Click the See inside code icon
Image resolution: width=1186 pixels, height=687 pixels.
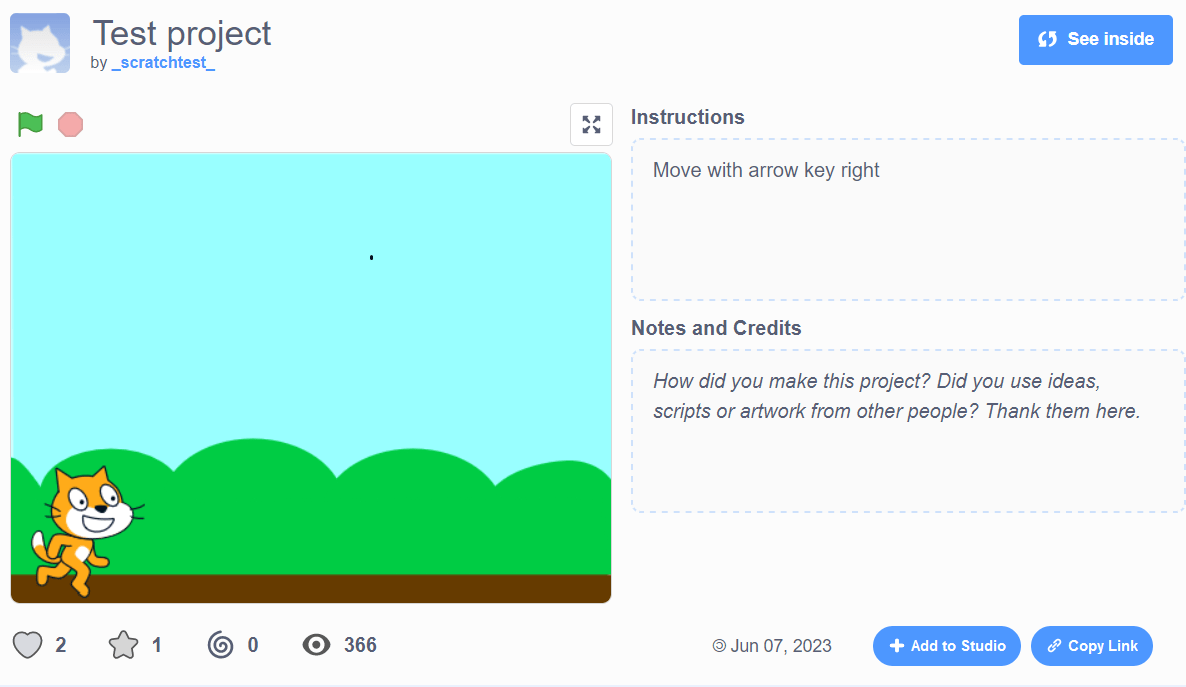tap(1046, 39)
